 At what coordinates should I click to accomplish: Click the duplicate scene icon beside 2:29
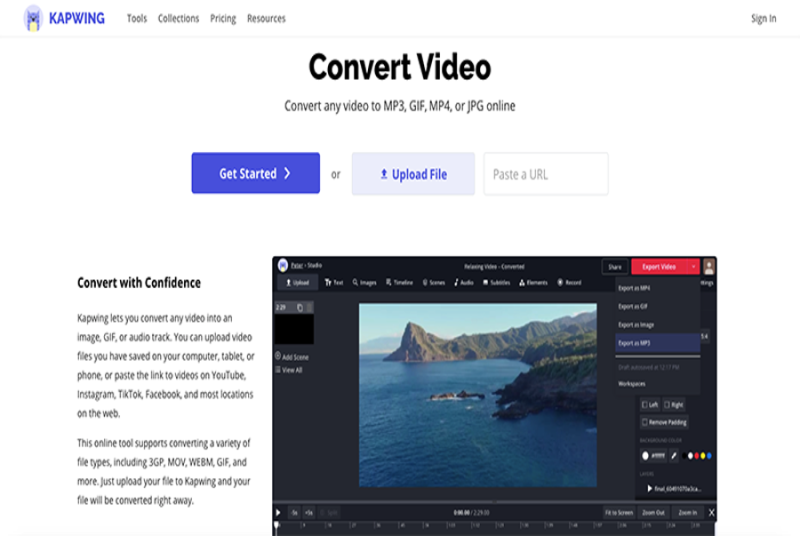[x=300, y=308]
